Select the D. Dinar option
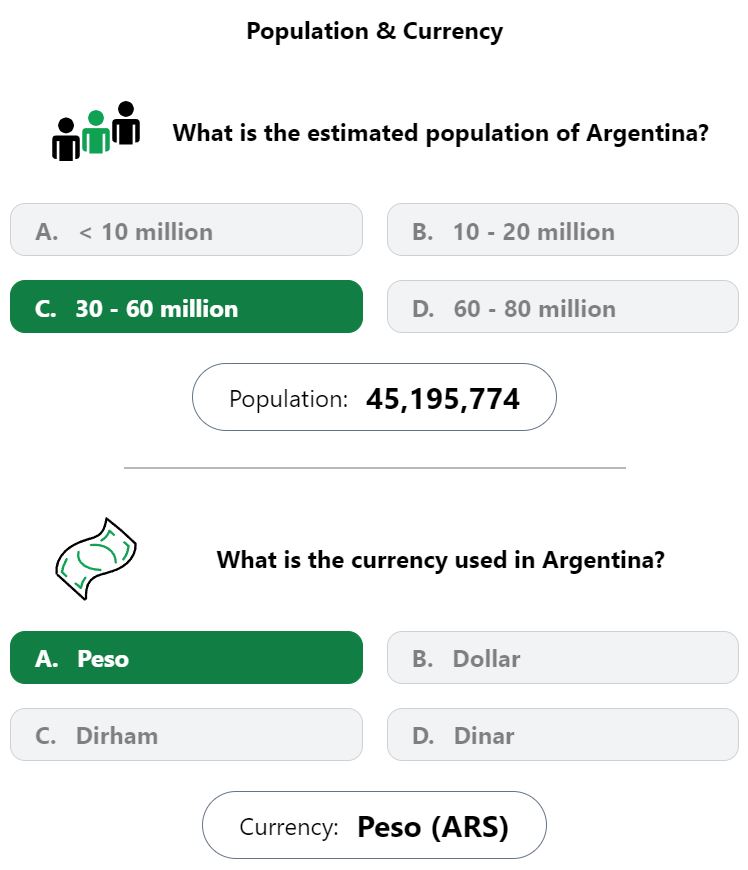This screenshot has width=748, height=870. 563,735
